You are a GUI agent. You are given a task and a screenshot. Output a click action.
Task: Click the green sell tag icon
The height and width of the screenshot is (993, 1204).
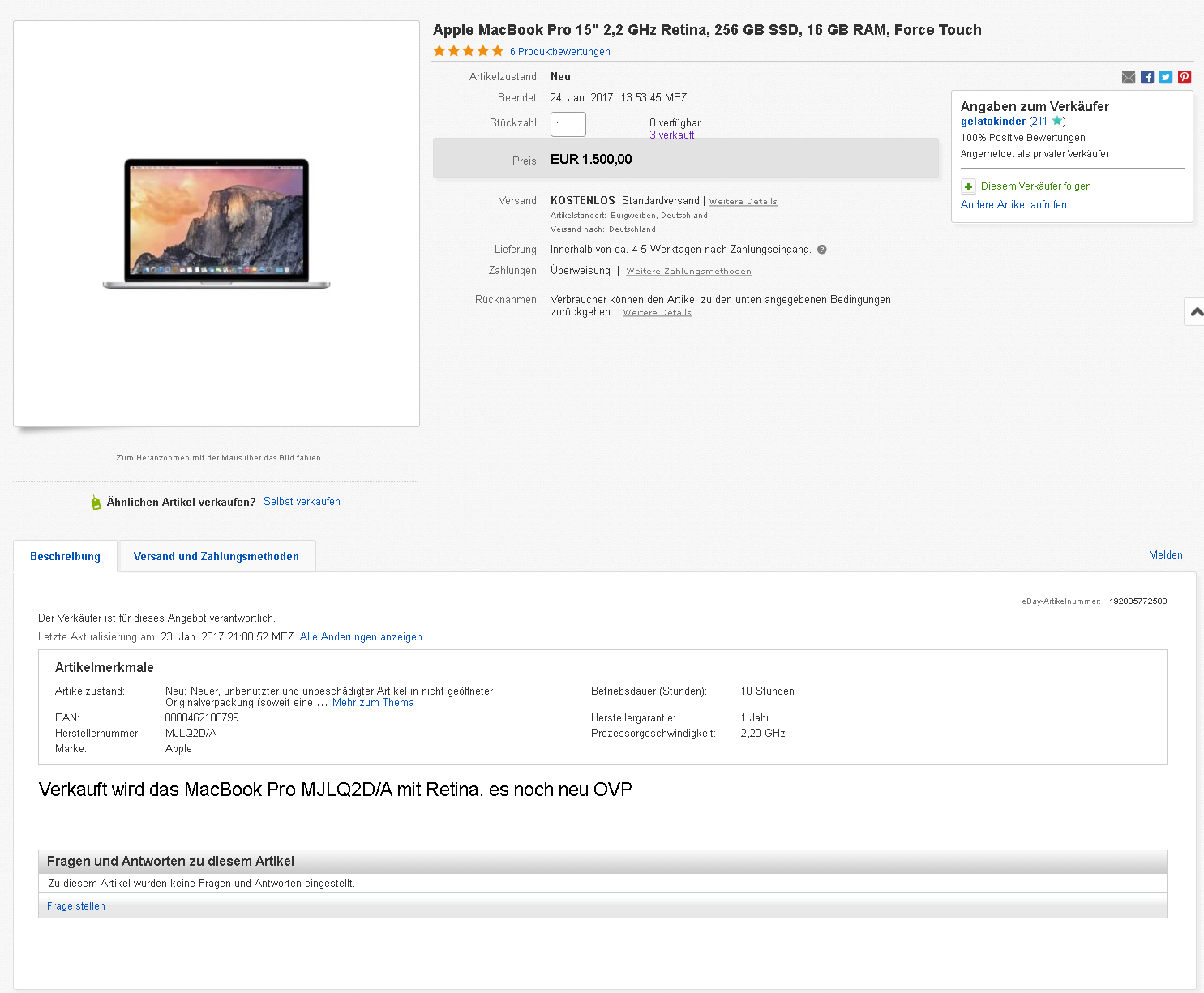pos(96,503)
